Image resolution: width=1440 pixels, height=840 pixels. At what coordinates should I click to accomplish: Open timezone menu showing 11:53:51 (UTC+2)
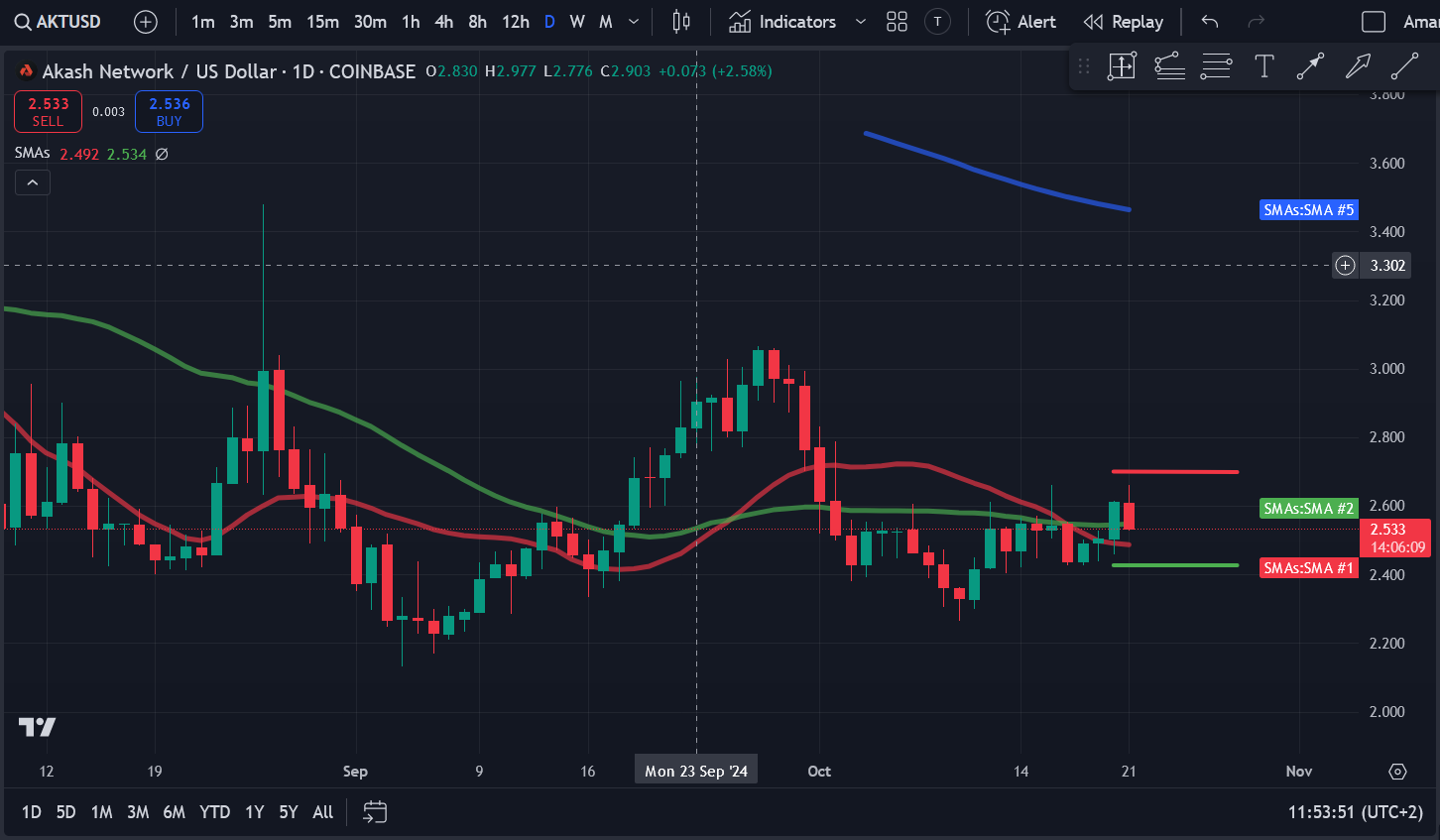coord(1355,812)
